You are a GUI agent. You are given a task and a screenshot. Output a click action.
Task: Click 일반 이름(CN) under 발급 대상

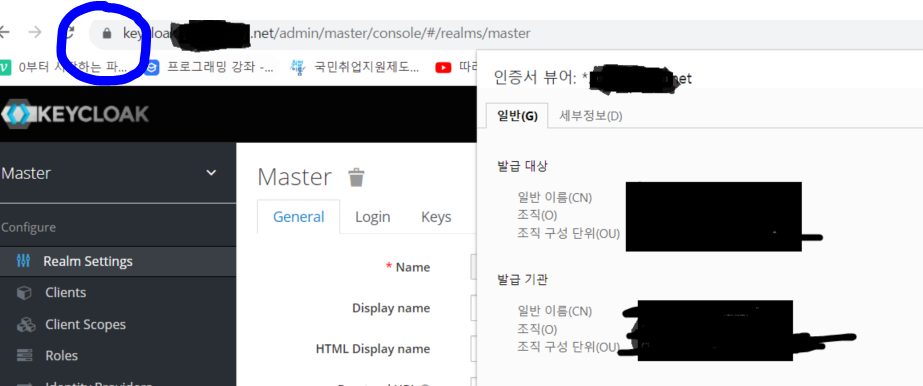coord(555,197)
